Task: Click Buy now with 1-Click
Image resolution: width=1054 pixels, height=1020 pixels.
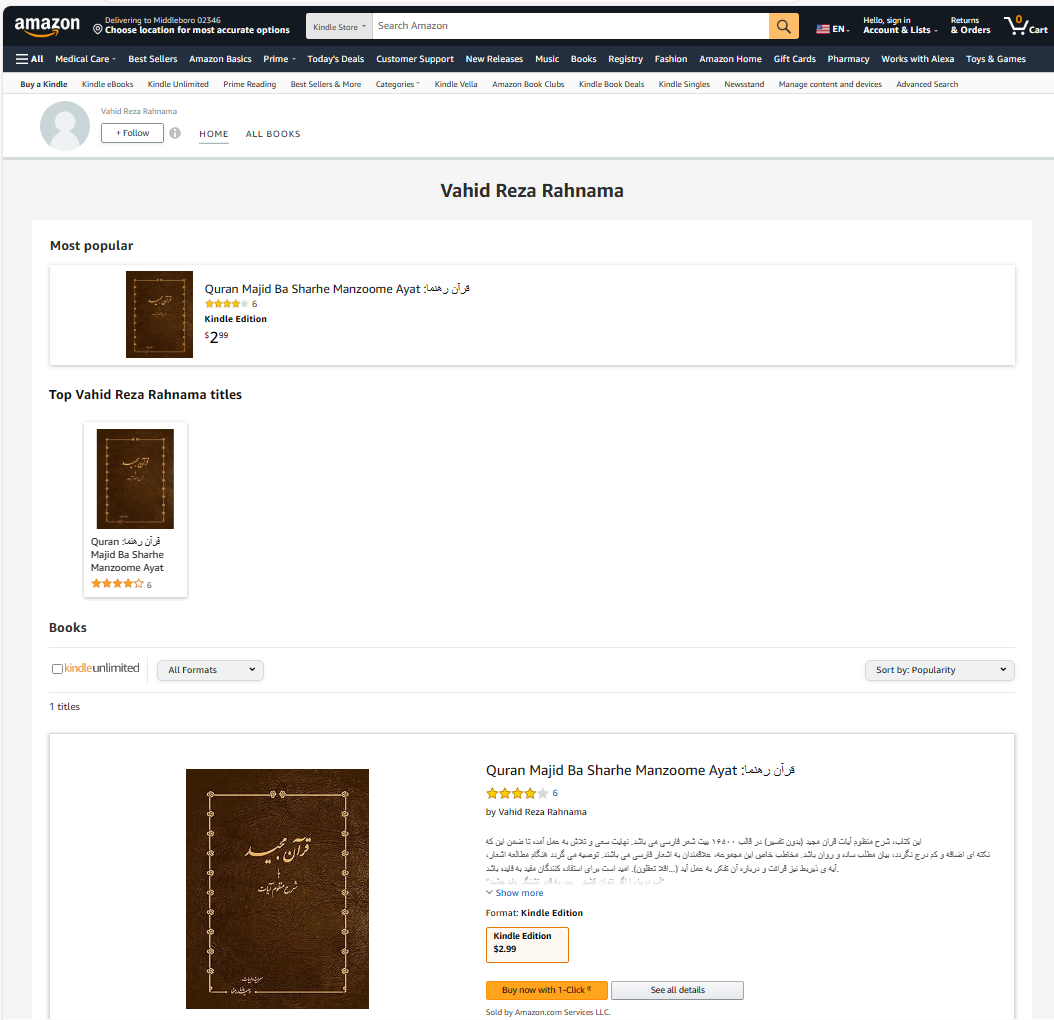Action: click(546, 990)
